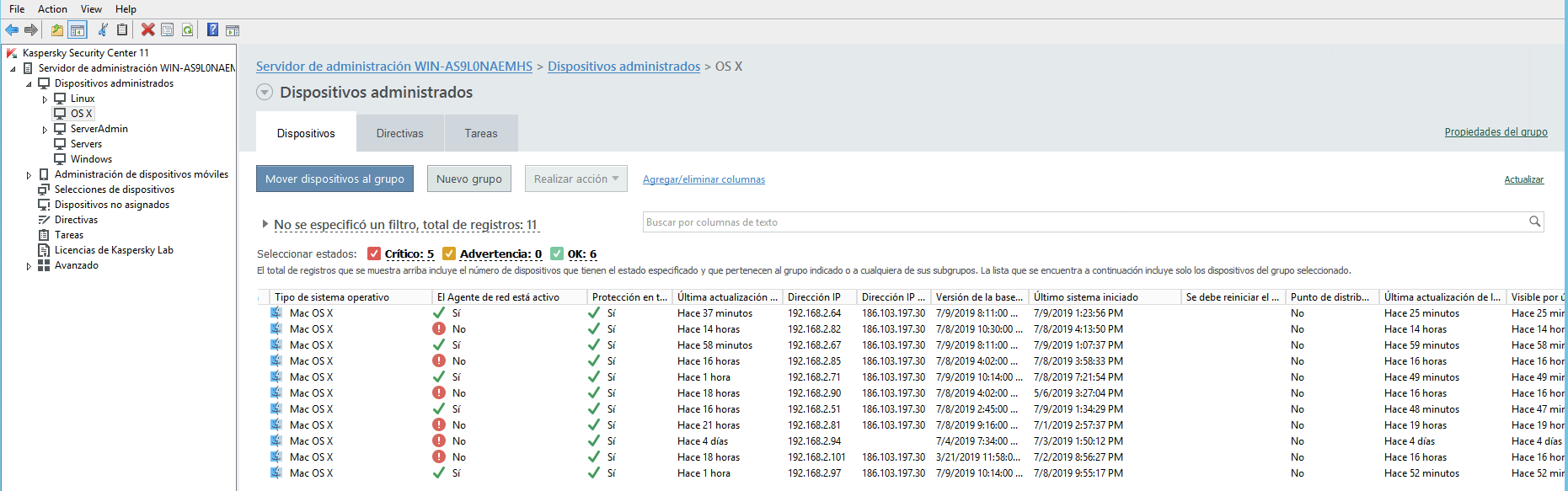Open the Realizar acción dropdown
This screenshot has height=491, width=1568.
(575, 179)
